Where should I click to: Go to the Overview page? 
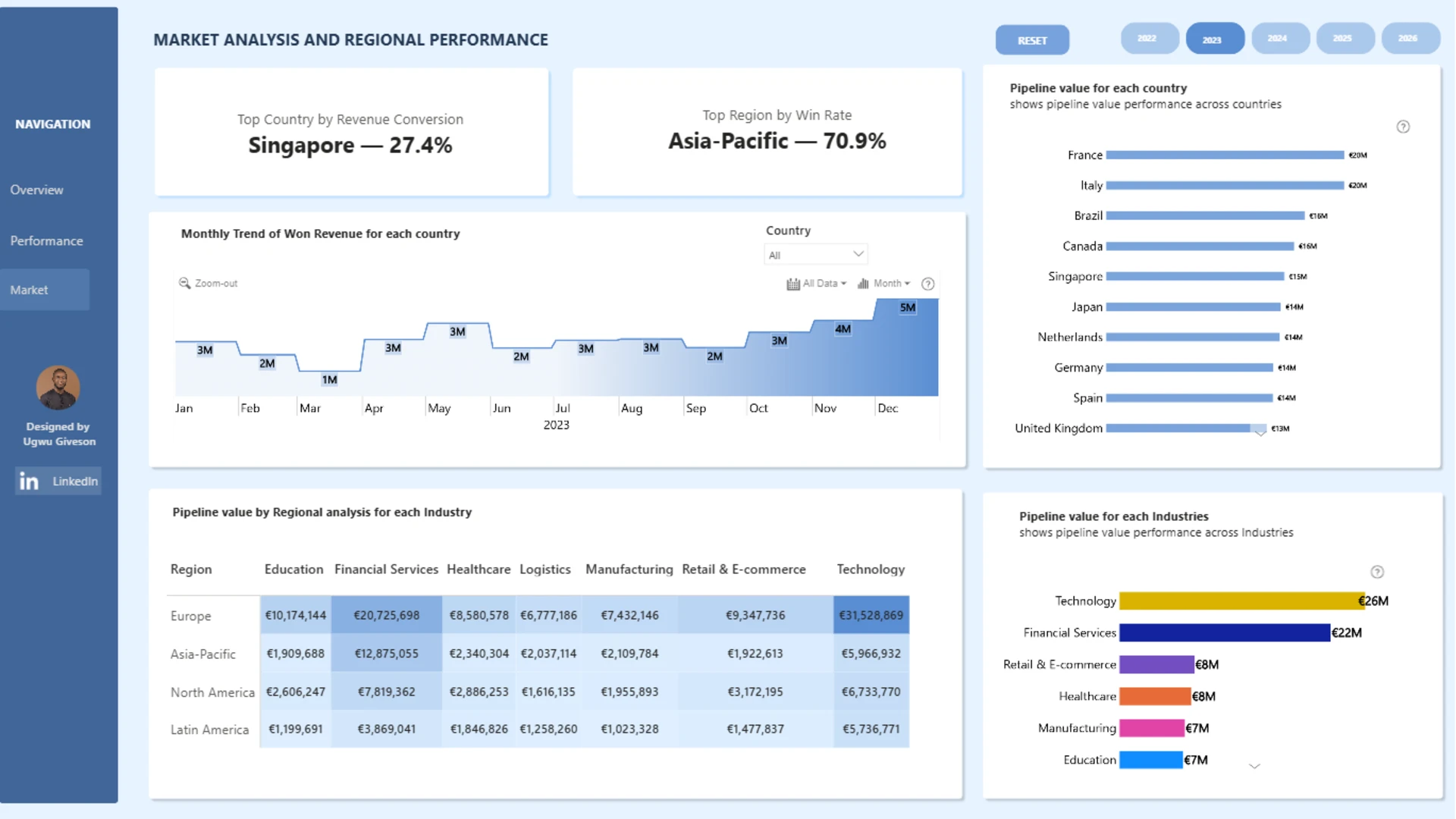tap(36, 190)
